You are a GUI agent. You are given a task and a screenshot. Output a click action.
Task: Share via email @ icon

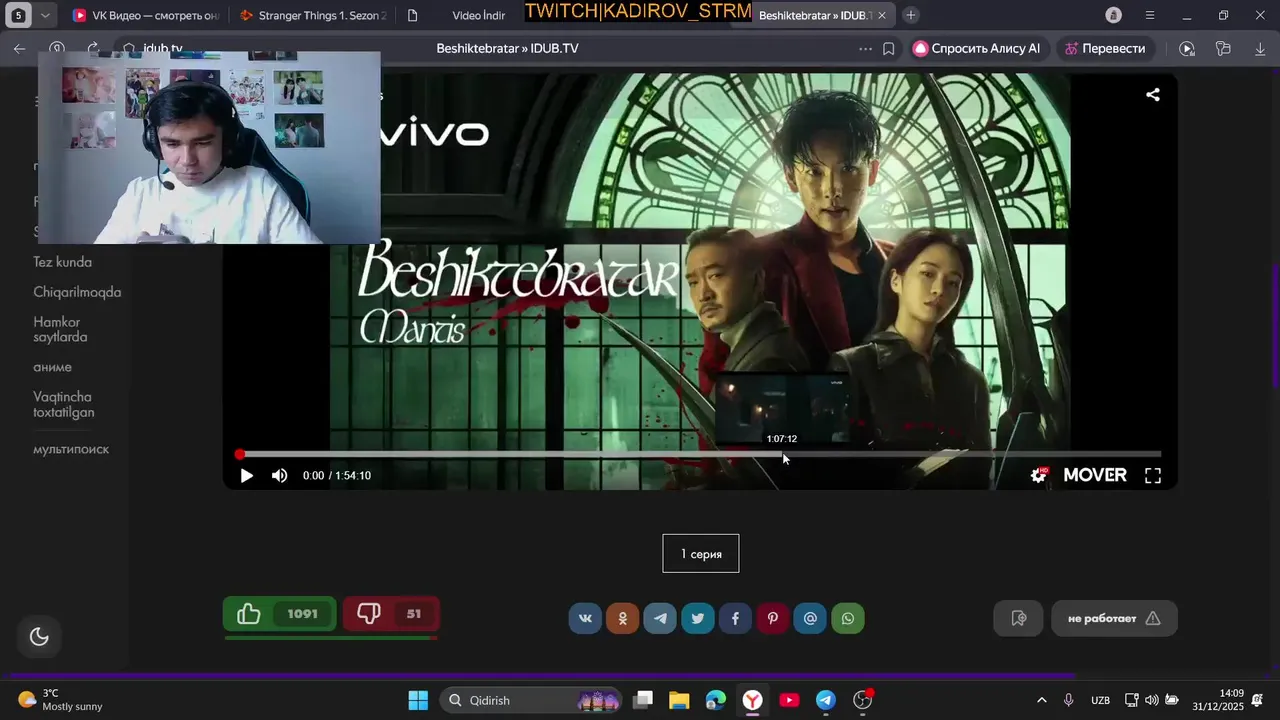pyautogui.click(x=810, y=618)
